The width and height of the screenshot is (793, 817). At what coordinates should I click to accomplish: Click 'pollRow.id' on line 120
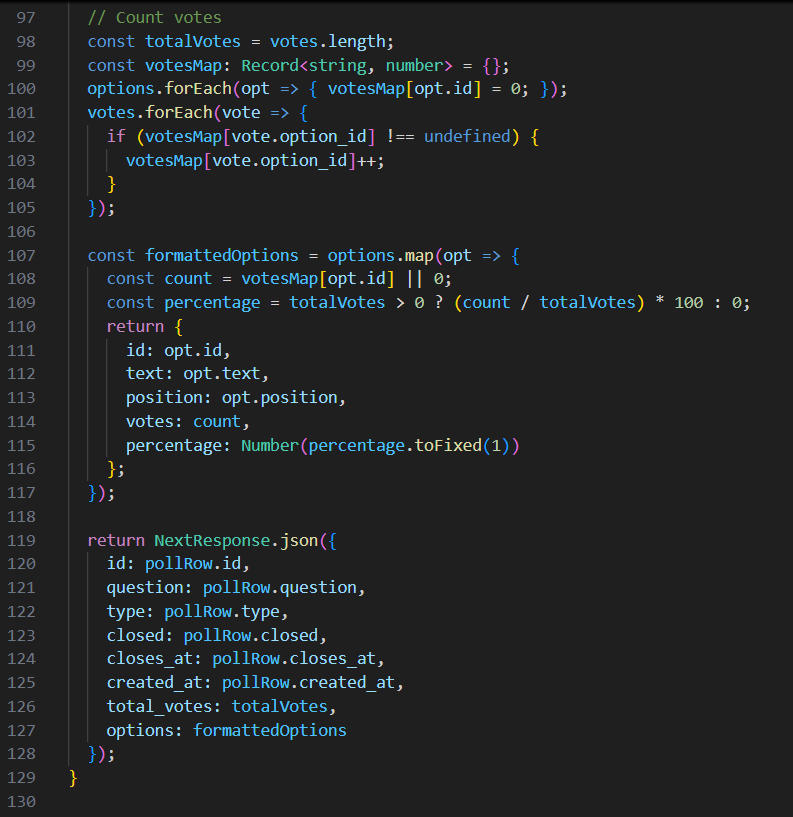193,564
